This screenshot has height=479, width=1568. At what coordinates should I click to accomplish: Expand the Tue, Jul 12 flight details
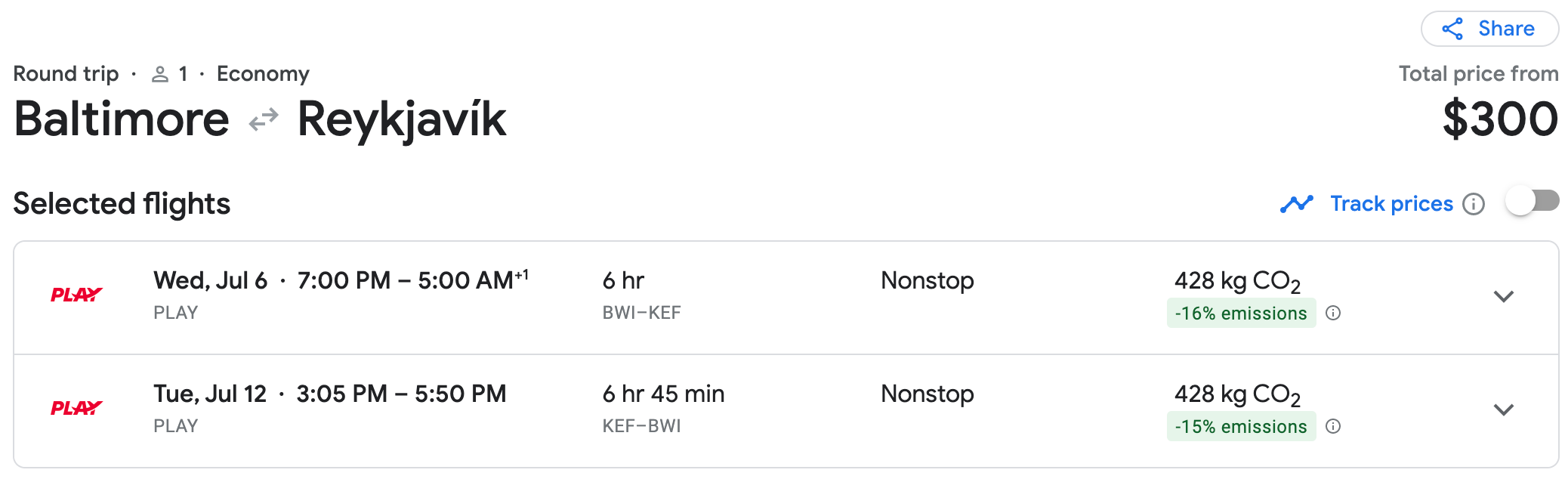[1503, 409]
